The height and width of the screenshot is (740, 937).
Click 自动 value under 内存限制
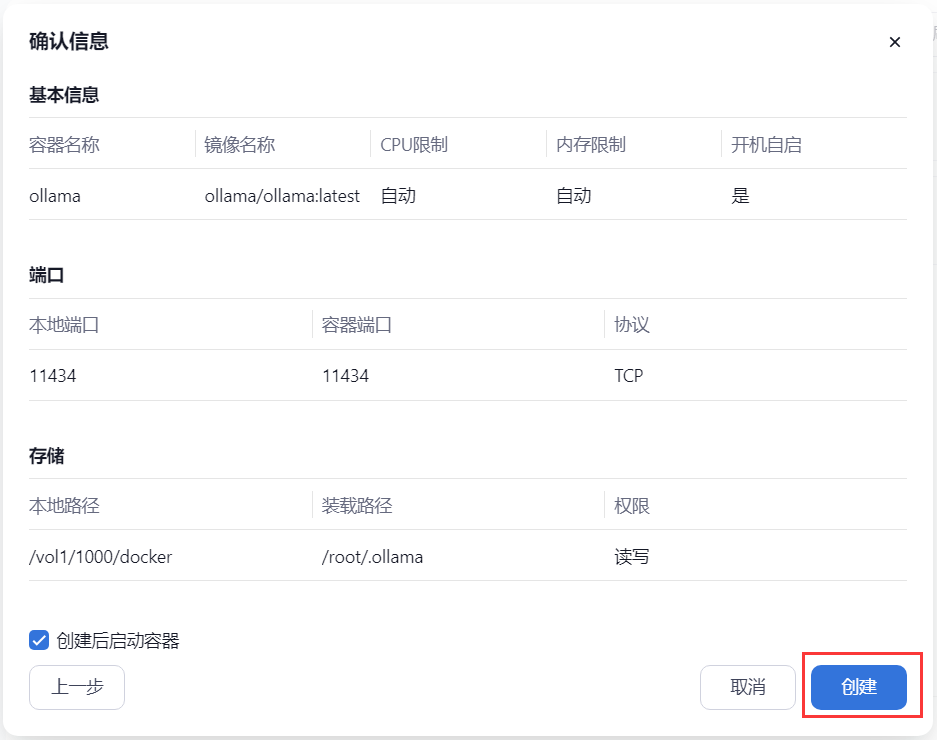(574, 196)
